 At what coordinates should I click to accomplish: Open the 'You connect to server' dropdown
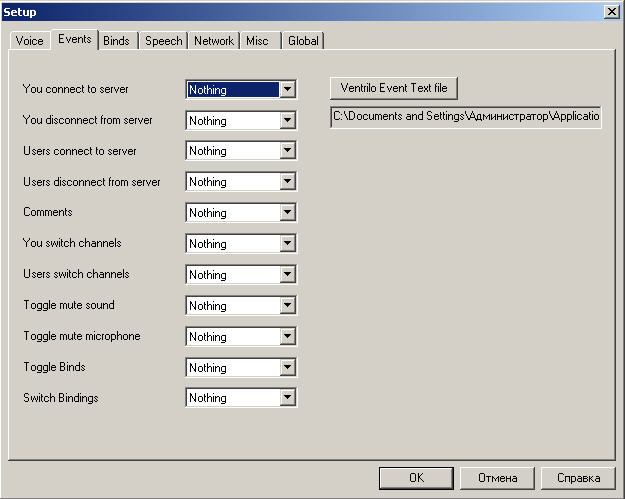[288, 90]
